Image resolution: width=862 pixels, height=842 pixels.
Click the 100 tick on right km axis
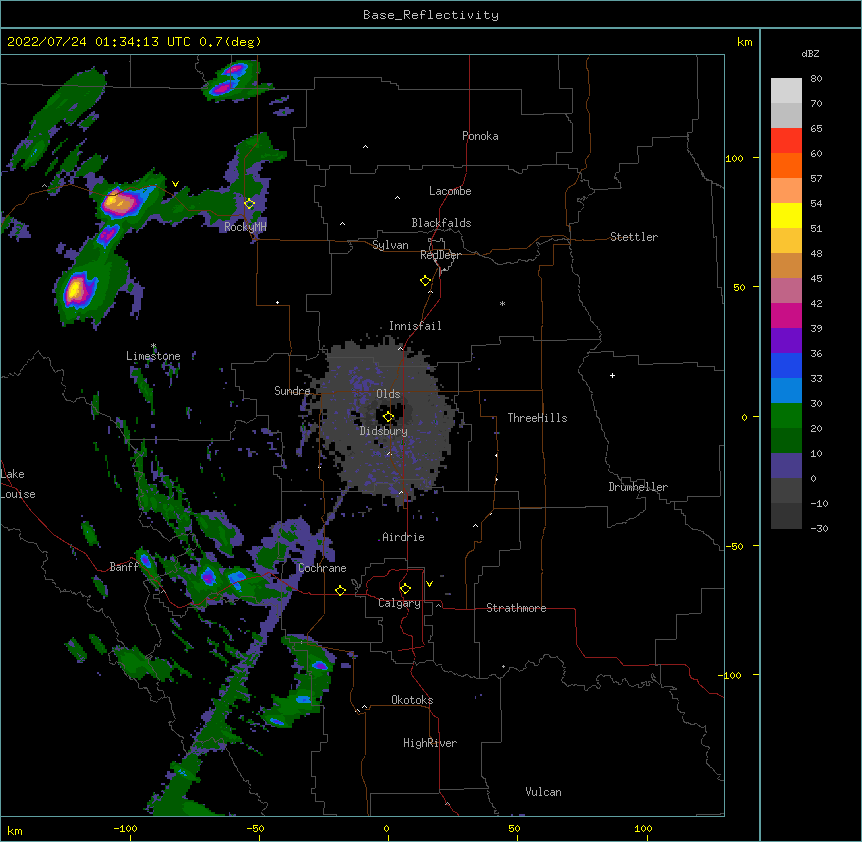pos(734,158)
